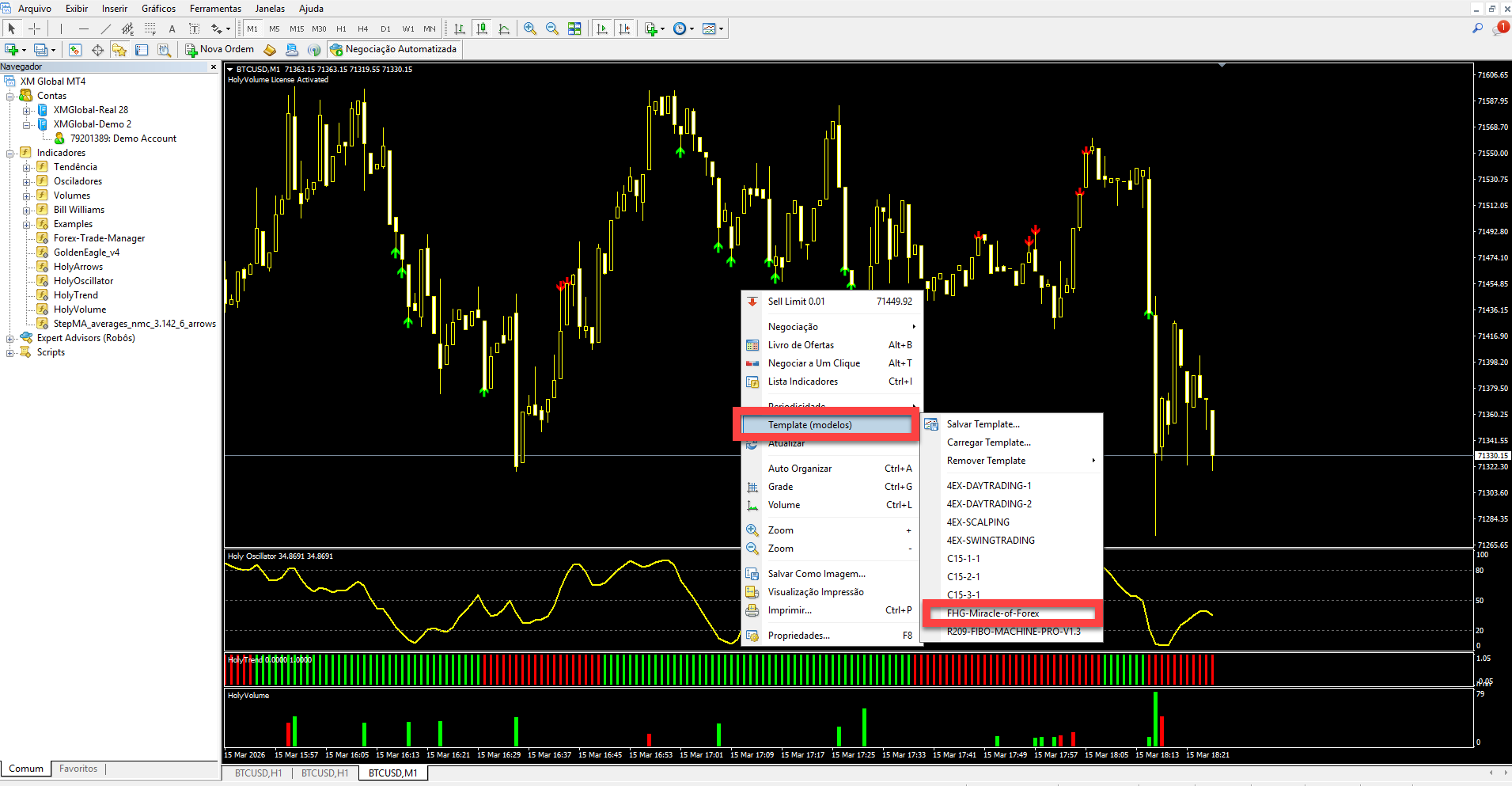Switch to the Favoritos tab

78,769
